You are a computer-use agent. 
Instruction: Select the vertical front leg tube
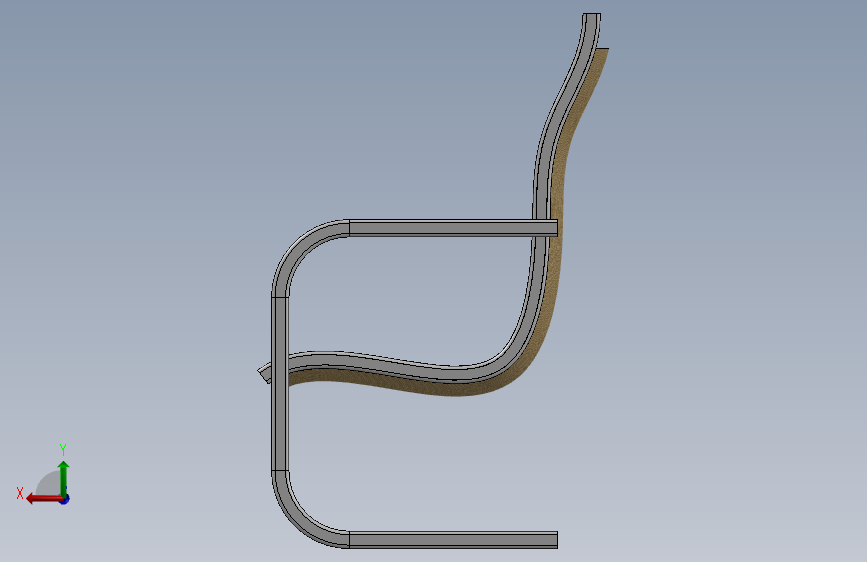(280, 384)
